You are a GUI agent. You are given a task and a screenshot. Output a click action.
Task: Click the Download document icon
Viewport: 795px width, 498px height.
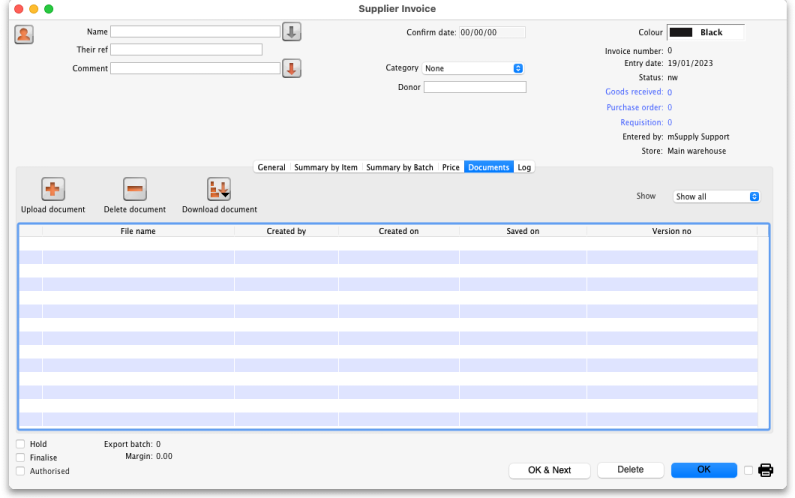219,189
